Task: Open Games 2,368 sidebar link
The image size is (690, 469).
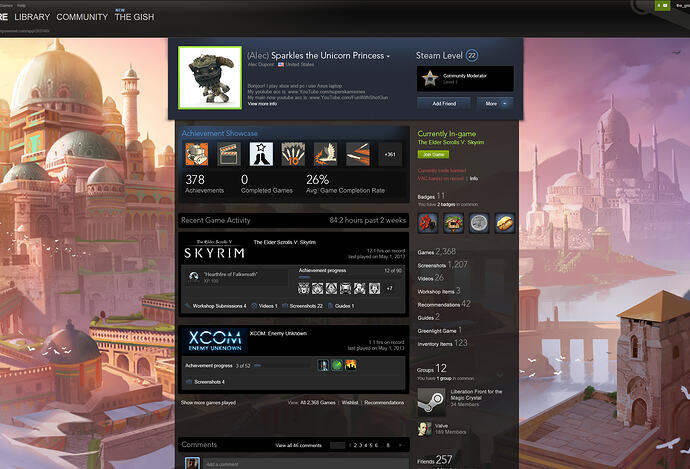Action: [437, 252]
